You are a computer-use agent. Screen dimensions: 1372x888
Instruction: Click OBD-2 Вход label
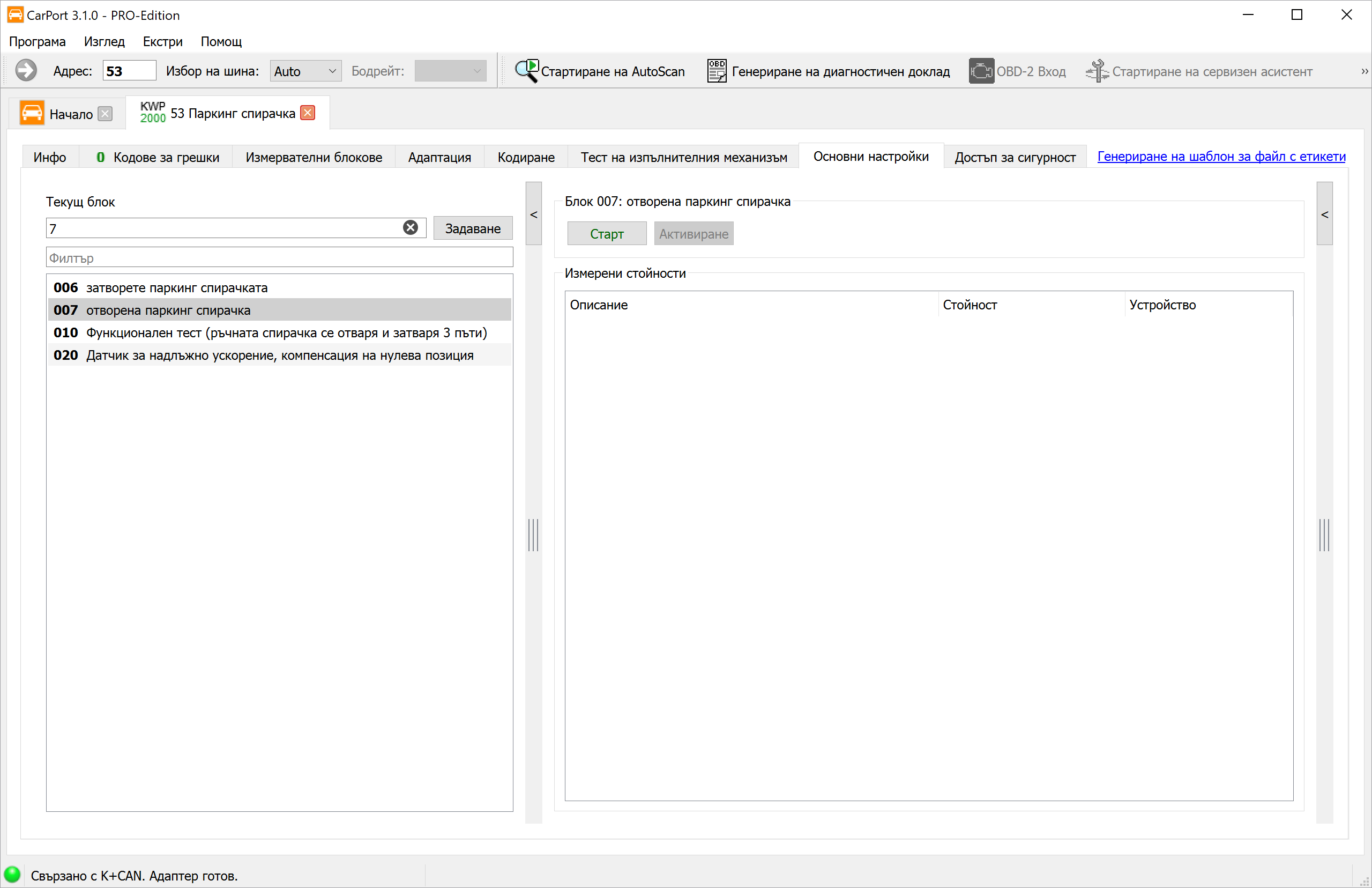click(x=1031, y=71)
